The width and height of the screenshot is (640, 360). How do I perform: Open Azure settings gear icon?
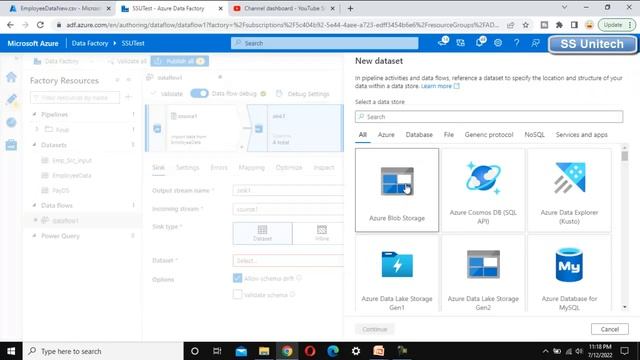tap(498, 43)
